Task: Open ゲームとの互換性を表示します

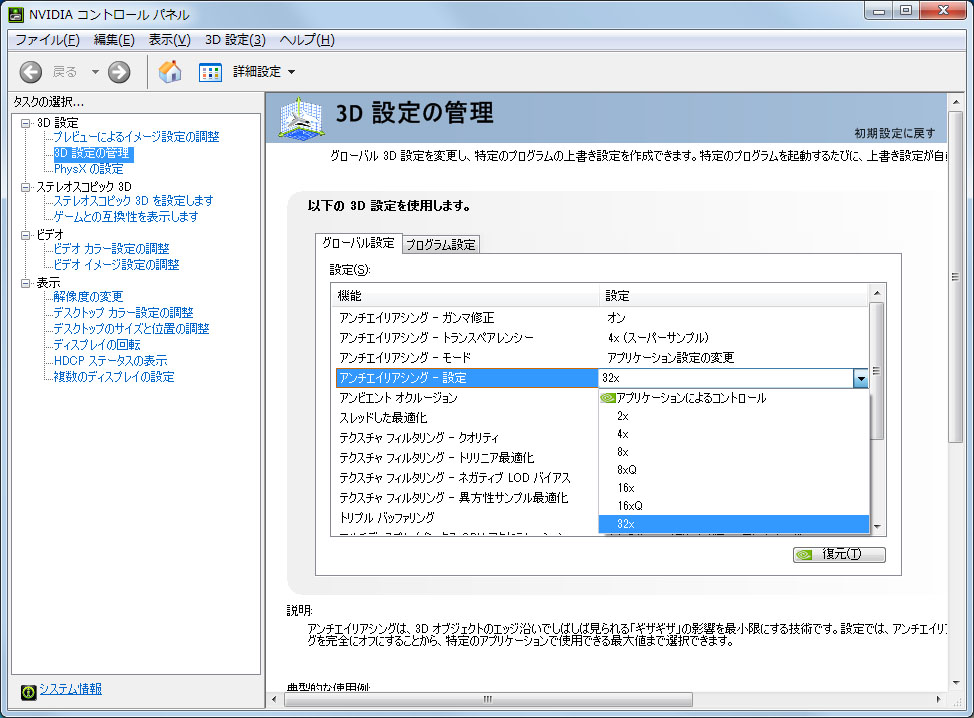Action: 125,217
